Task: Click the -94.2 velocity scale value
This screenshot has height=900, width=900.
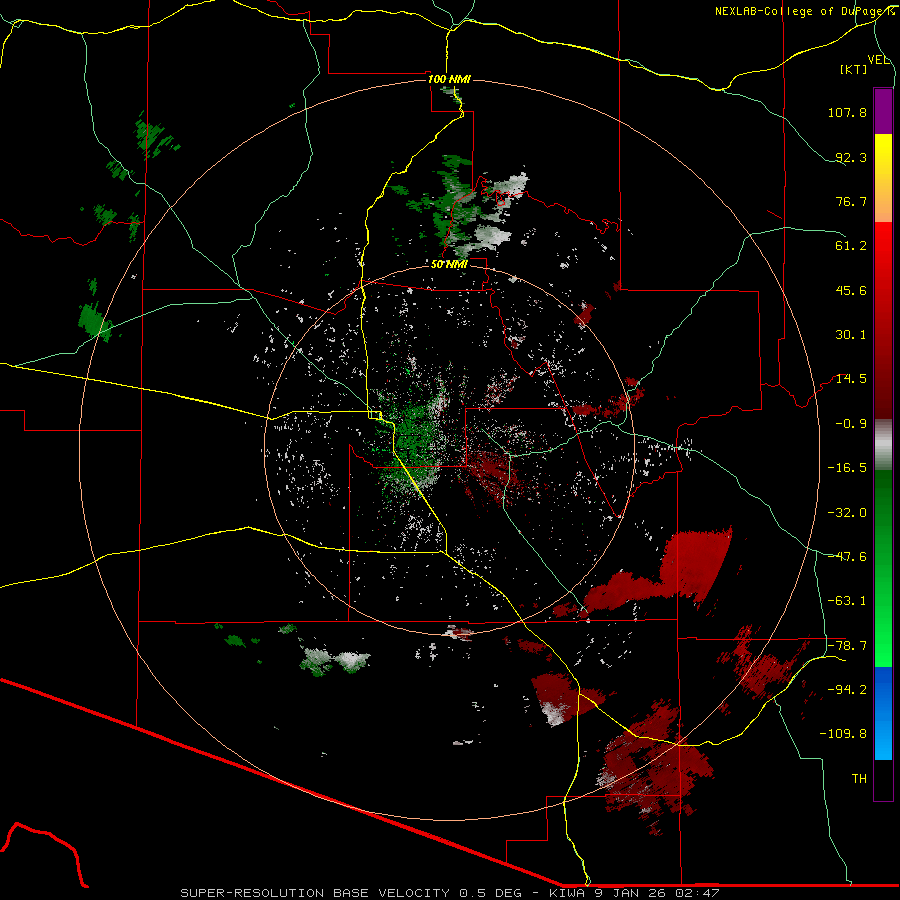Action: coord(847,690)
